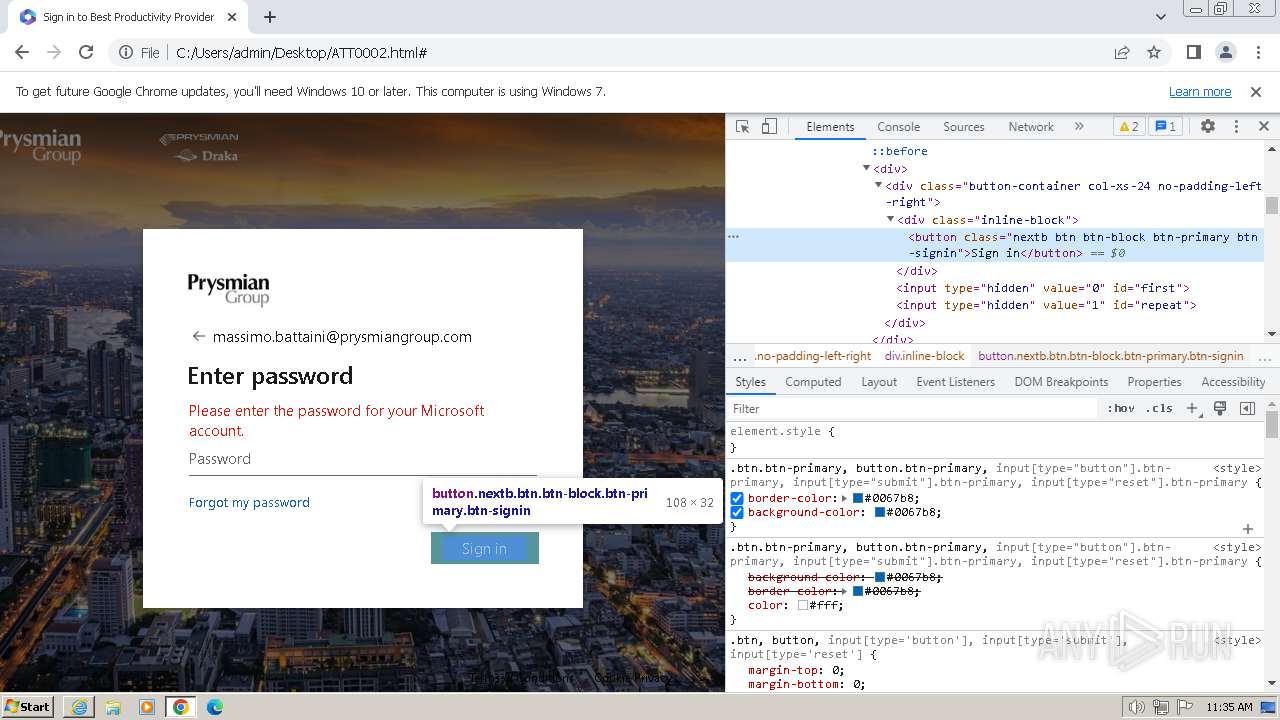Focus the Password input field
1280x720 pixels.
click(362, 459)
